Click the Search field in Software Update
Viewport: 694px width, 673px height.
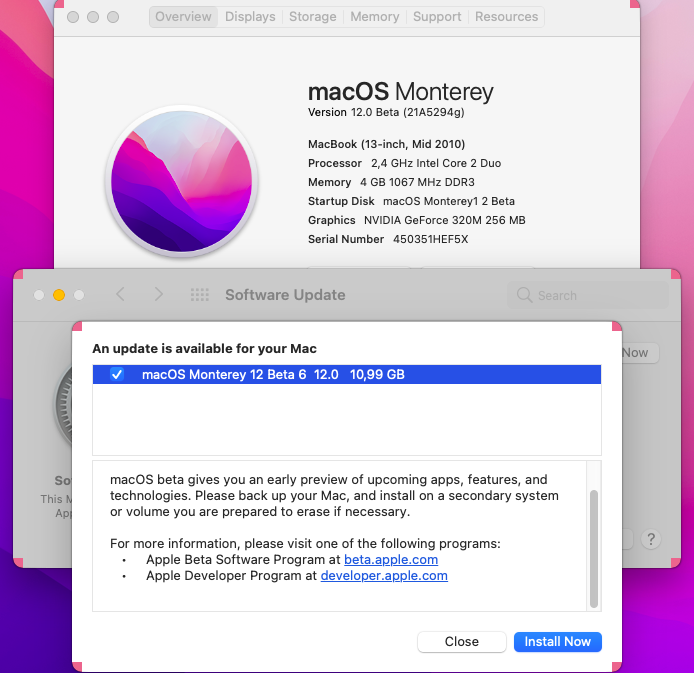588,295
